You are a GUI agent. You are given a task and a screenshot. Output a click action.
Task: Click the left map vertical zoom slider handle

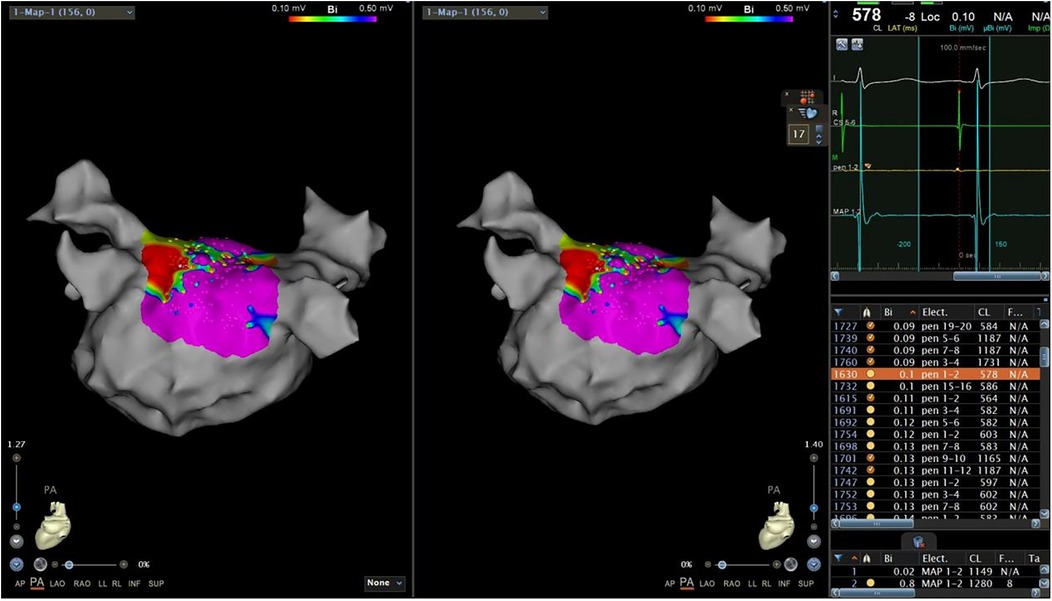coord(17,508)
